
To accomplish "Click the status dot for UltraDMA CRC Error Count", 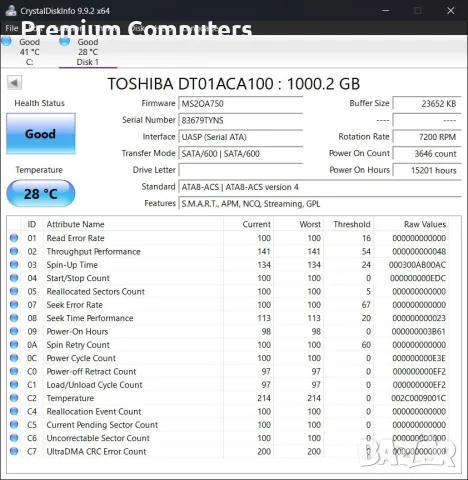I will (14, 451).
